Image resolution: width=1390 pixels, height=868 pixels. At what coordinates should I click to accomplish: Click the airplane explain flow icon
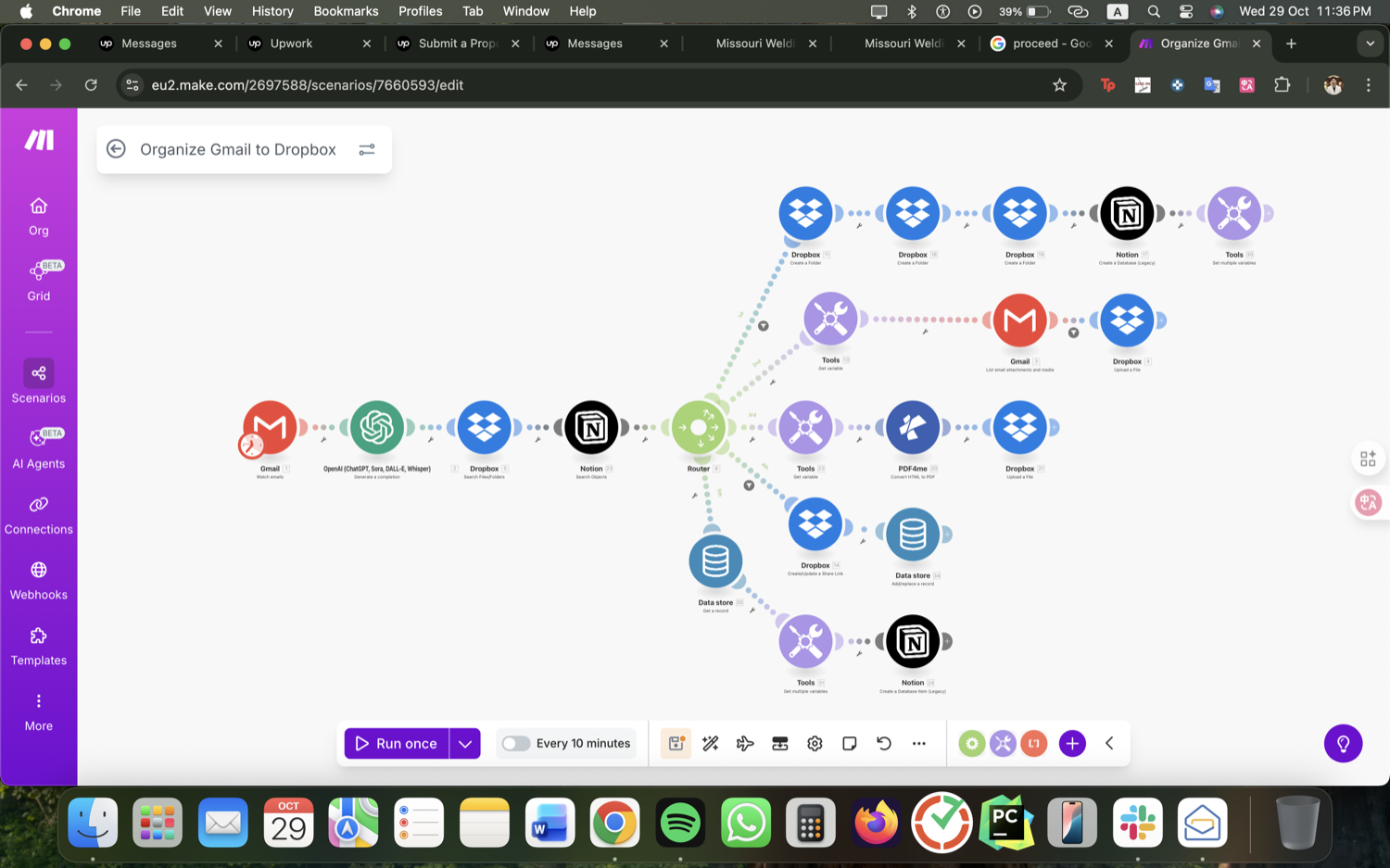745,743
